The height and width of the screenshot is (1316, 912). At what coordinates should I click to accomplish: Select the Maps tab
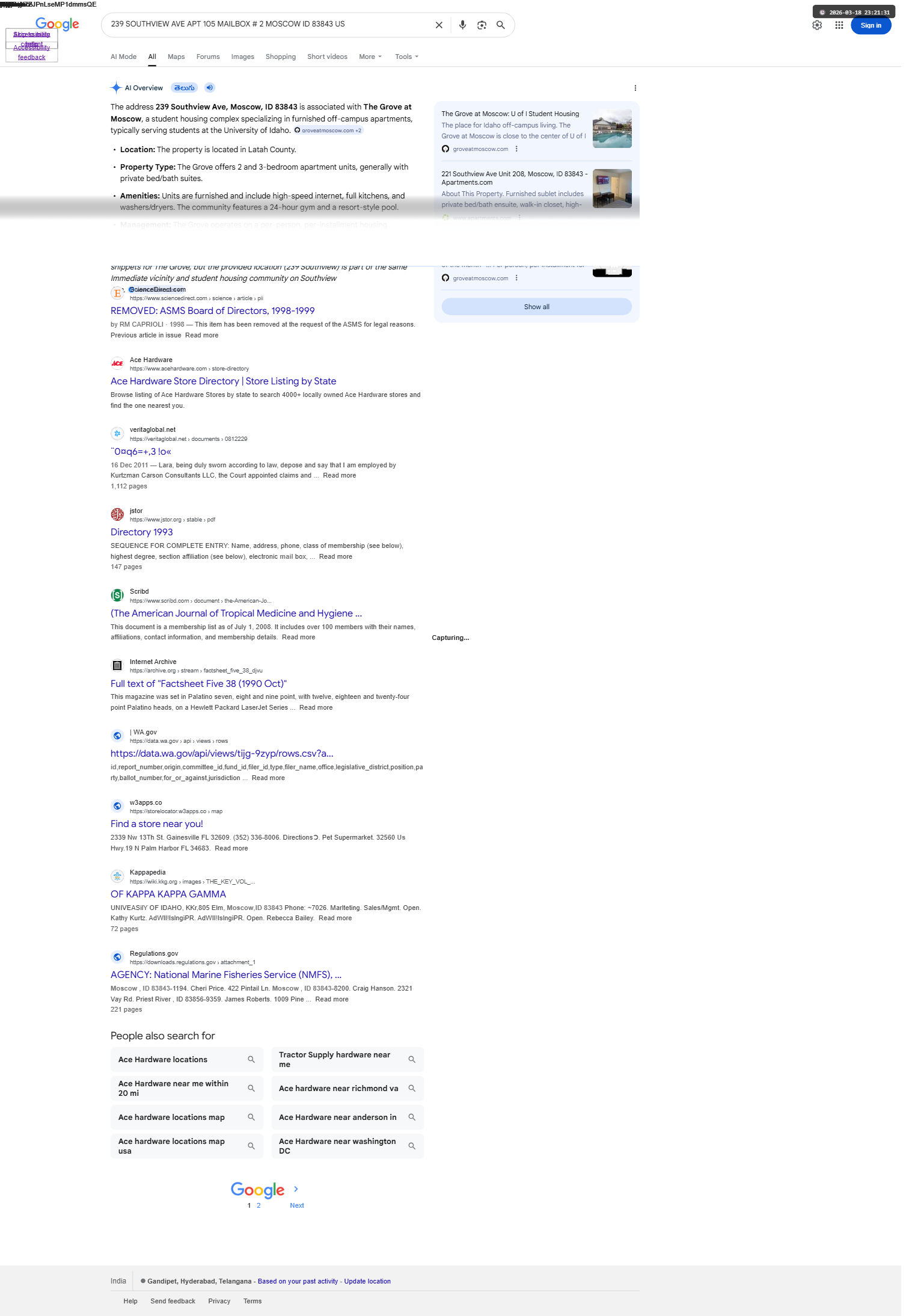[176, 57]
